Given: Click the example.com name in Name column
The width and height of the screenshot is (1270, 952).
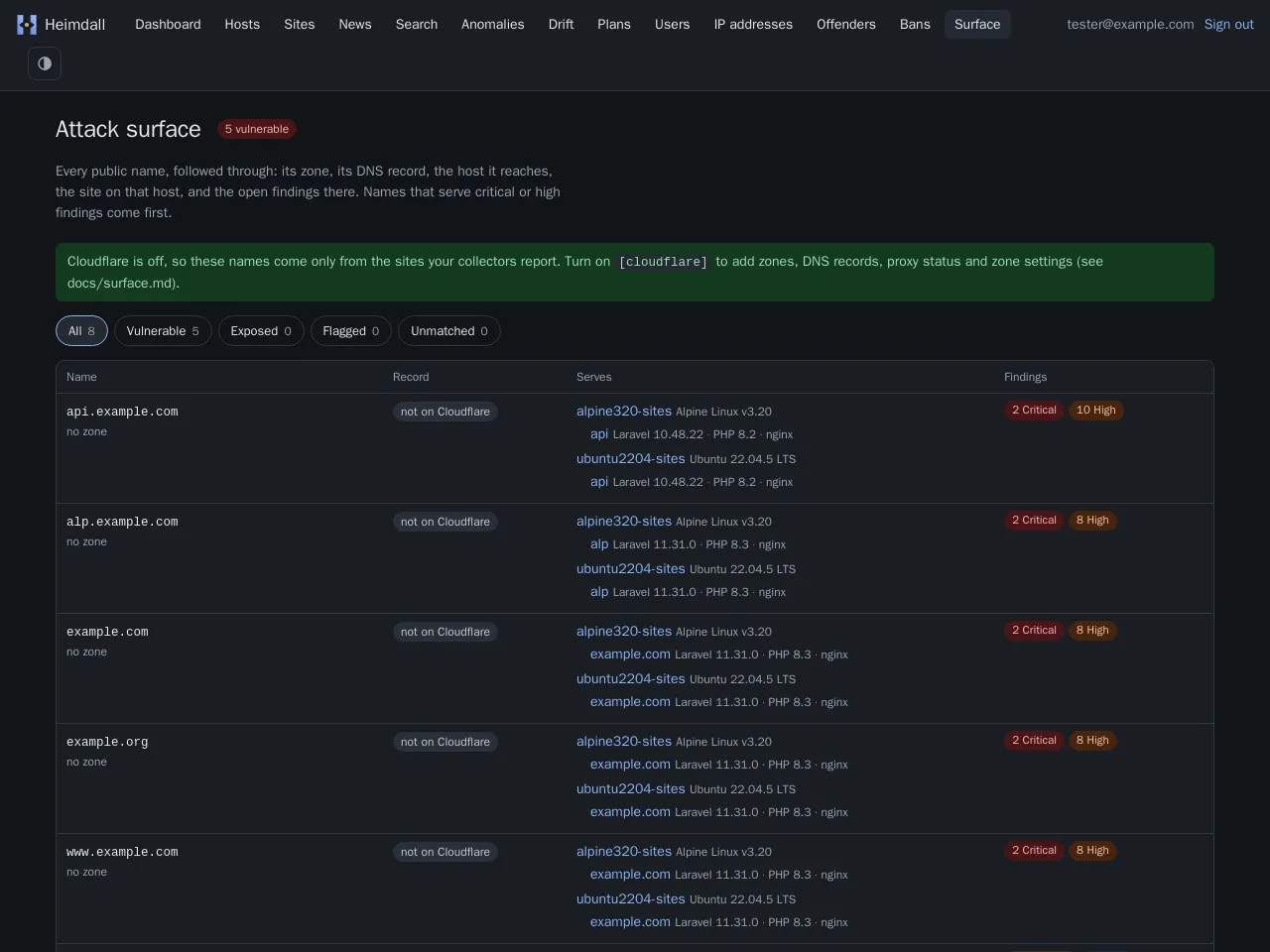Looking at the screenshot, I should (x=107, y=632).
